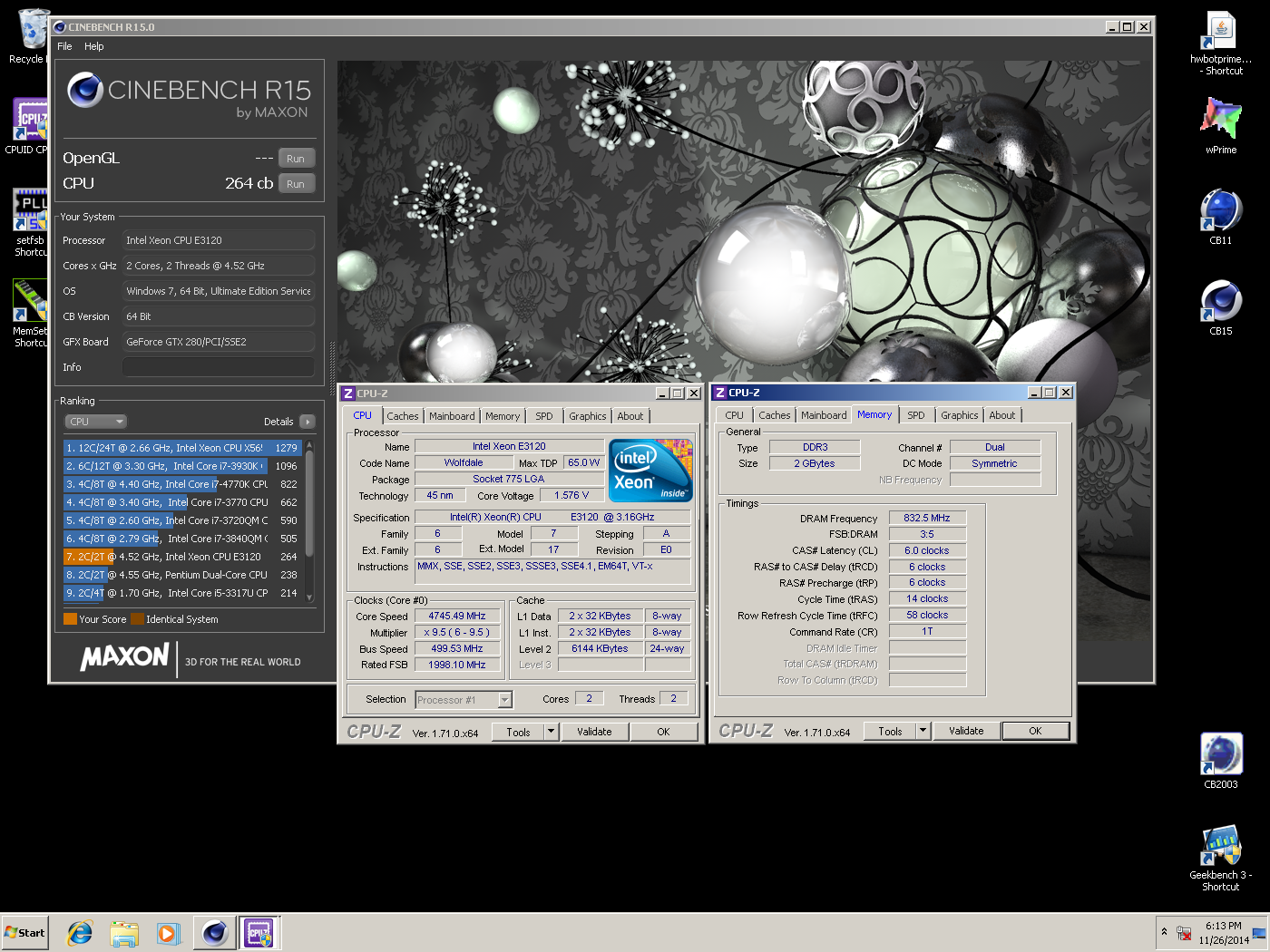Screen dimensions: 1270x952
Task: Show hidden tray icons arrow
Action: coord(1164,932)
